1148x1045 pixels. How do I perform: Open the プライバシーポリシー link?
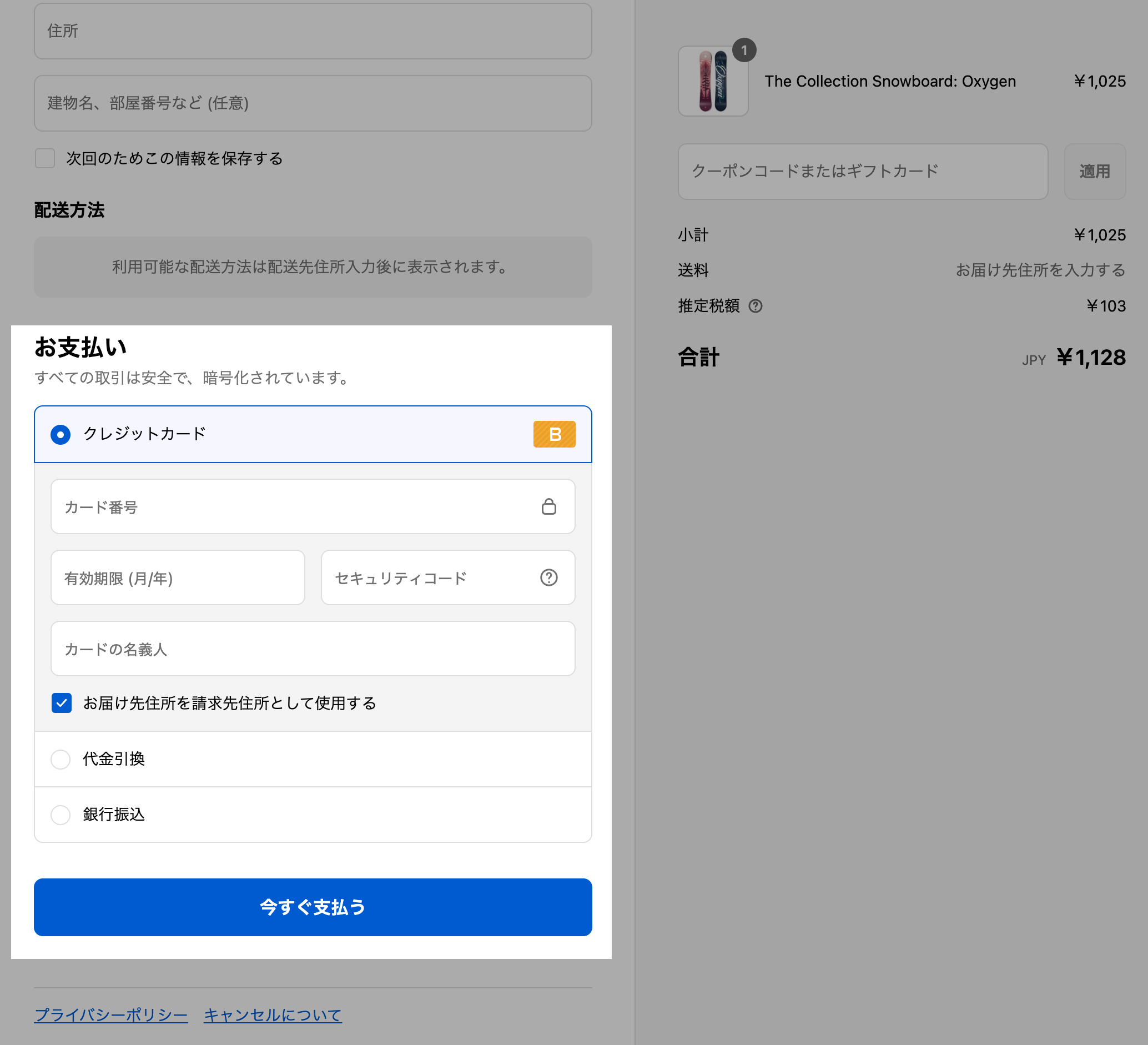[111, 1014]
